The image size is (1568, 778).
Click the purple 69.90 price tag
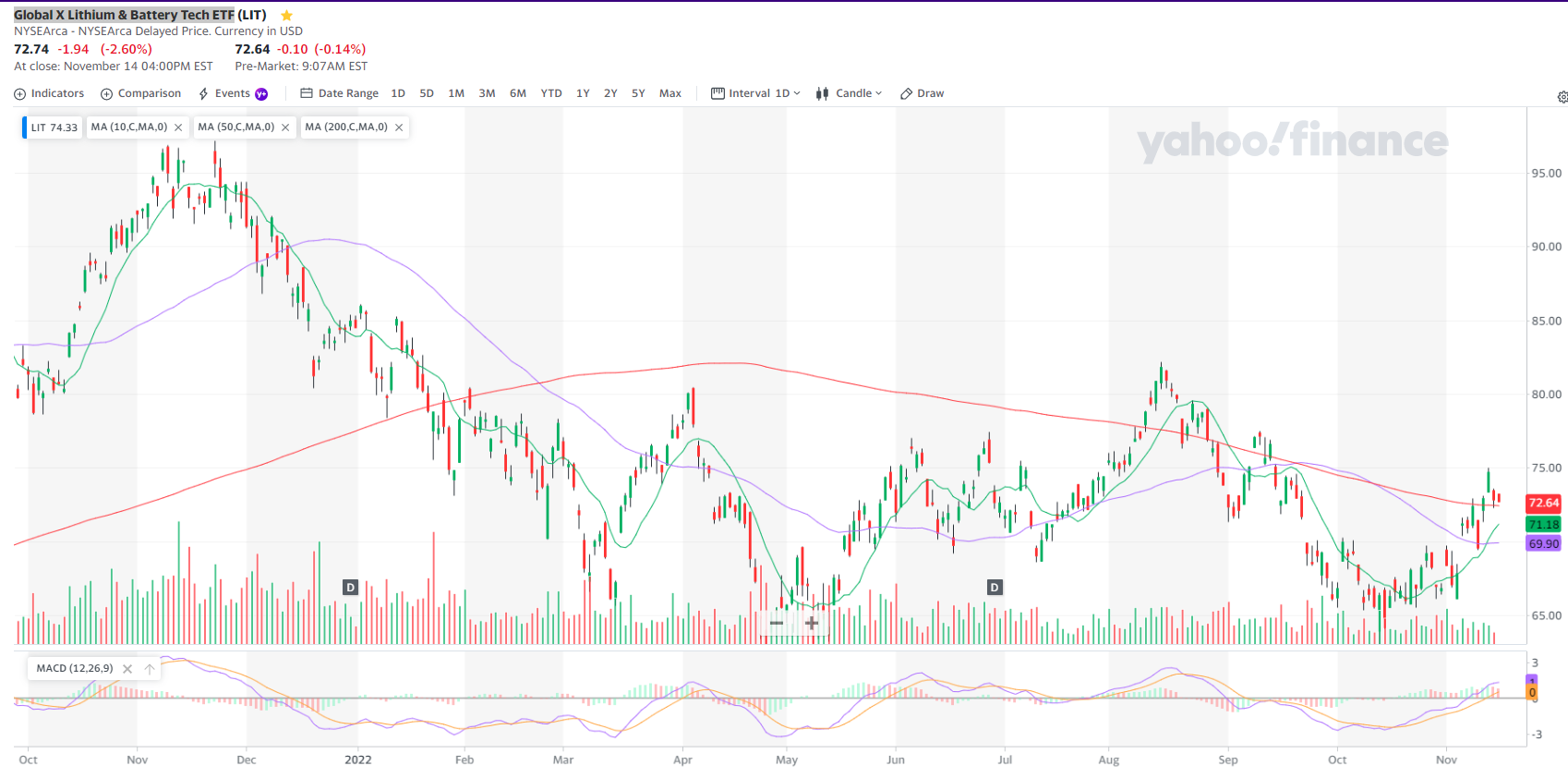point(1544,543)
